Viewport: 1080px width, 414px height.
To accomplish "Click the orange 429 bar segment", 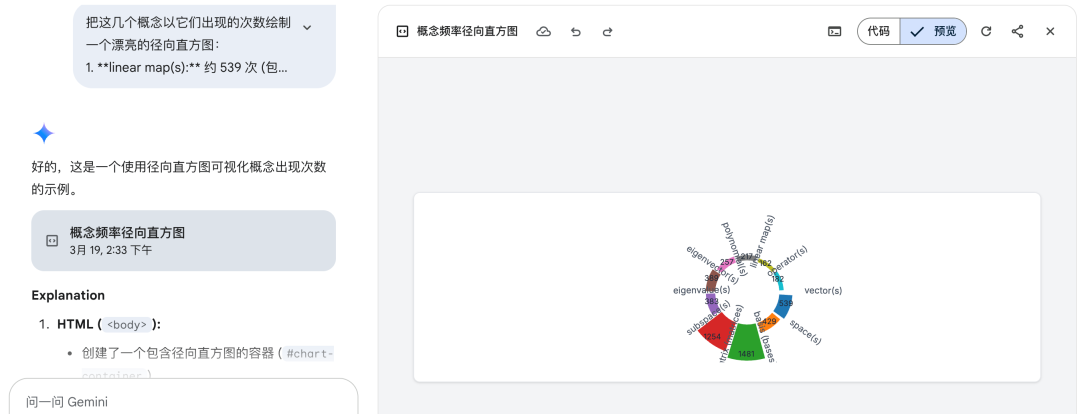I will click(767, 322).
